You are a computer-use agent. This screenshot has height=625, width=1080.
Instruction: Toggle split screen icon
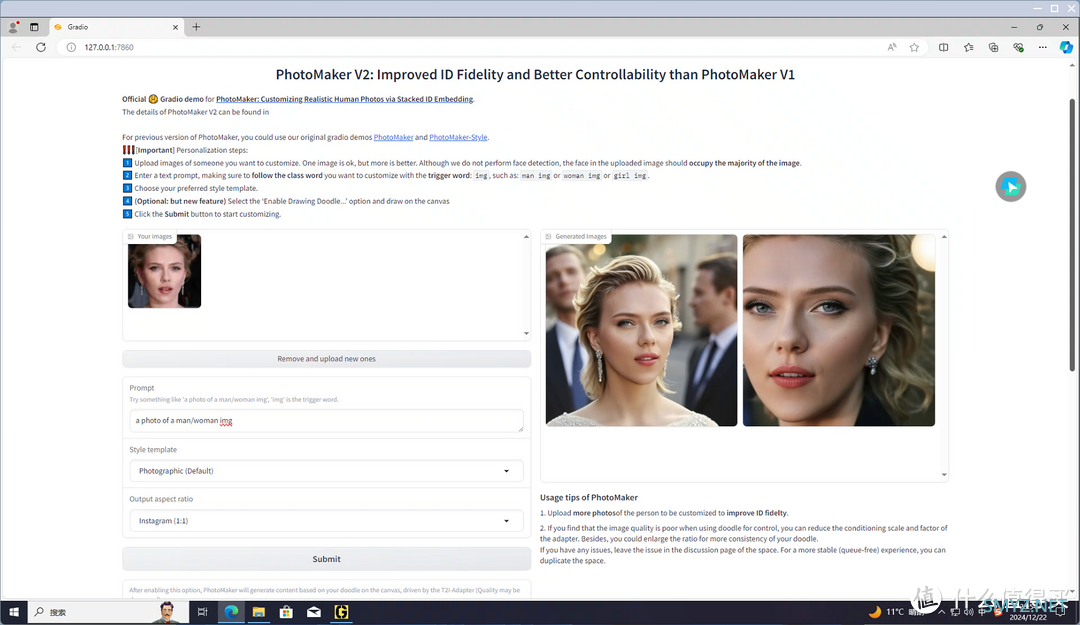[944, 47]
